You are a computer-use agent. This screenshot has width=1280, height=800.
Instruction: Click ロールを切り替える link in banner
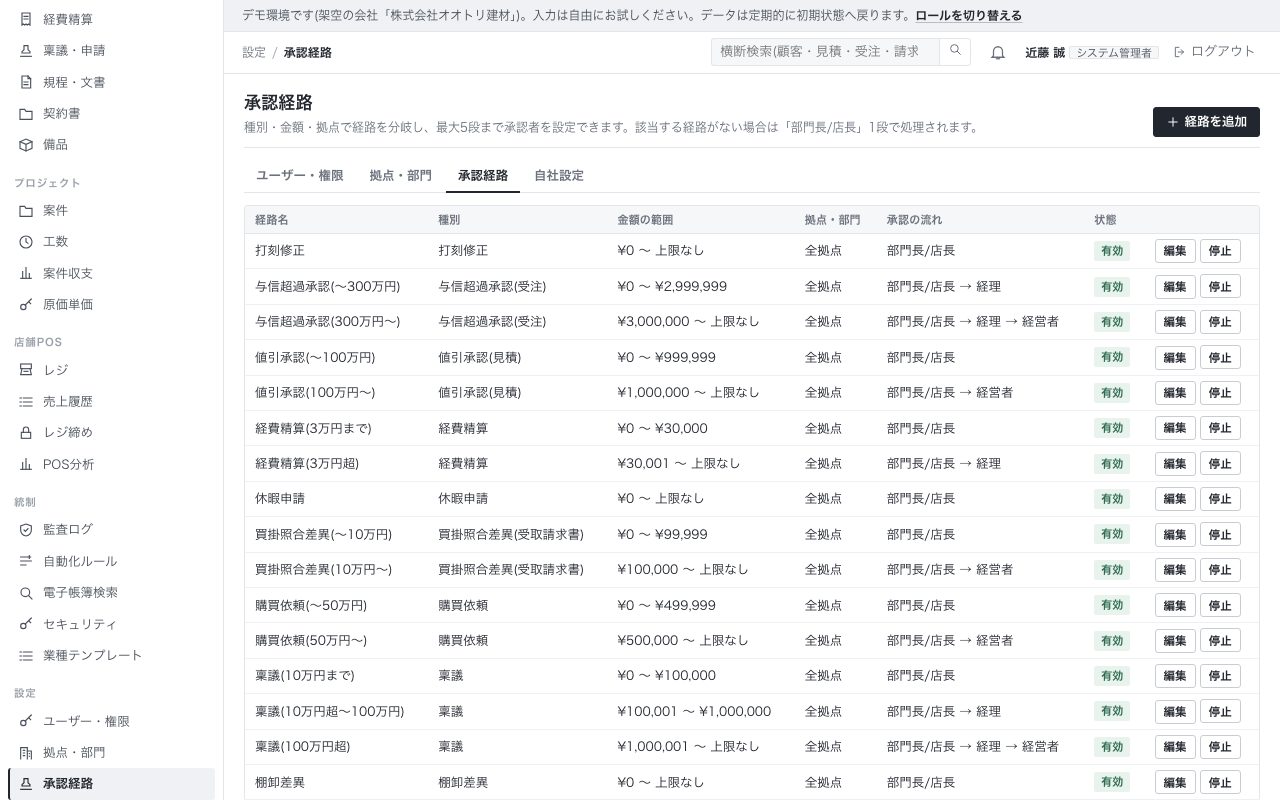pos(968,15)
